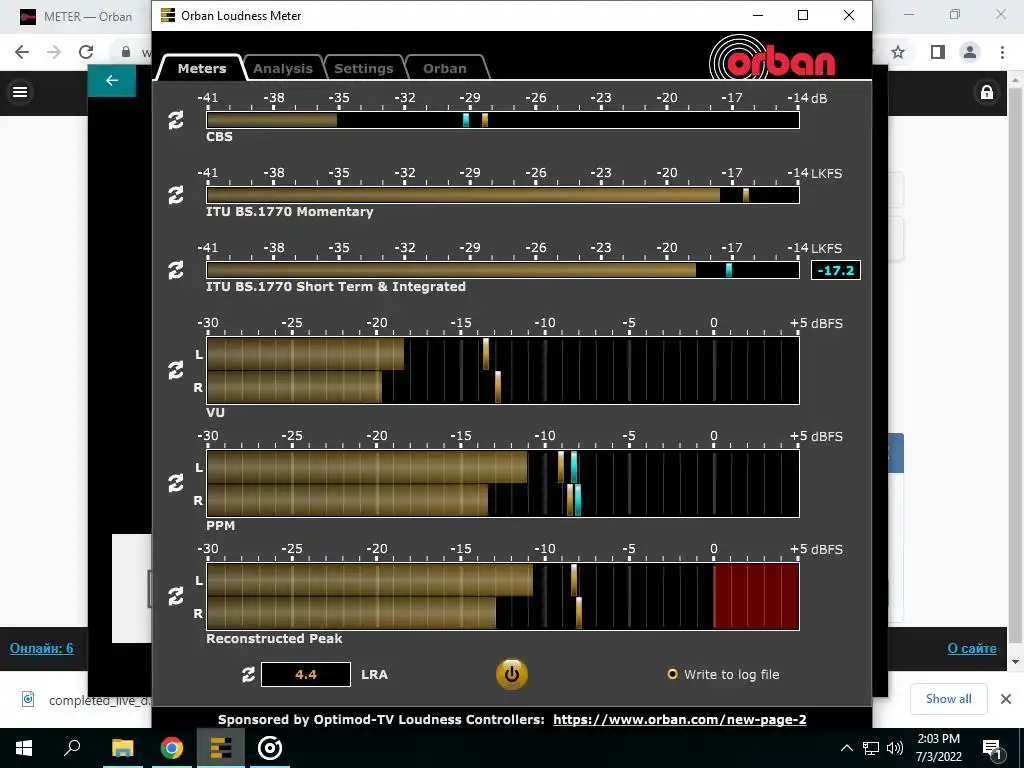Reload the Chrome page

tap(86, 52)
